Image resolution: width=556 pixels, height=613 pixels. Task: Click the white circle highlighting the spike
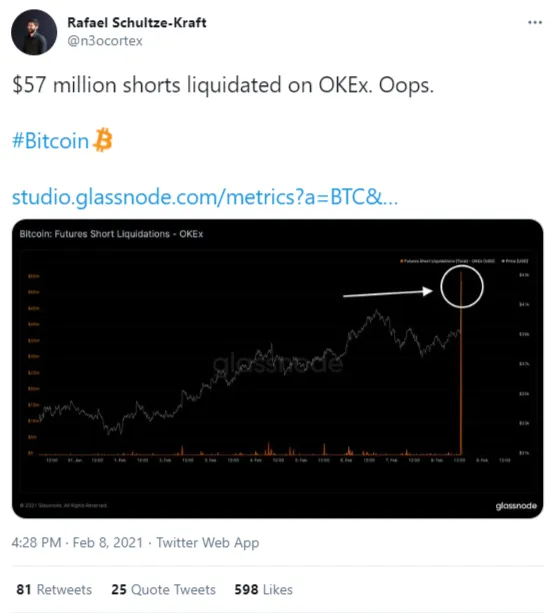tap(462, 287)
